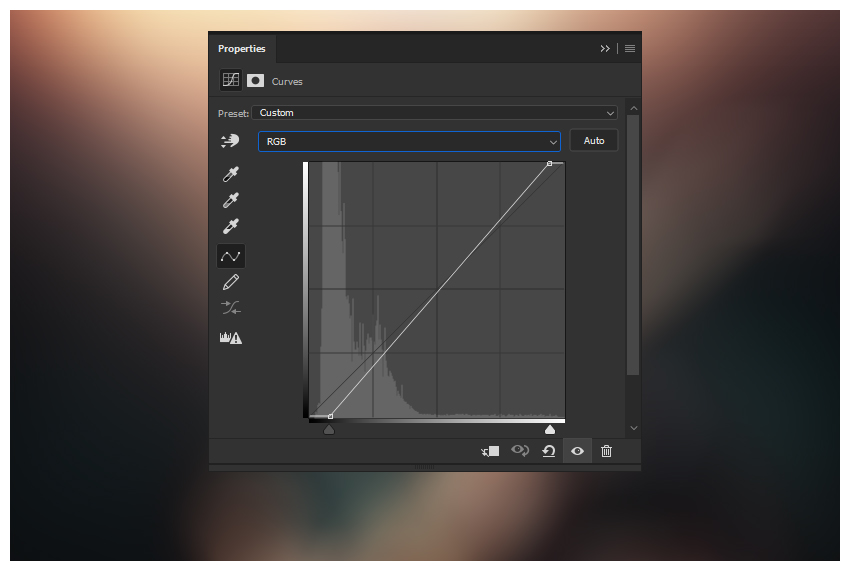Click the Auto button
The image size is (850, 571).
tap(594, 140)
